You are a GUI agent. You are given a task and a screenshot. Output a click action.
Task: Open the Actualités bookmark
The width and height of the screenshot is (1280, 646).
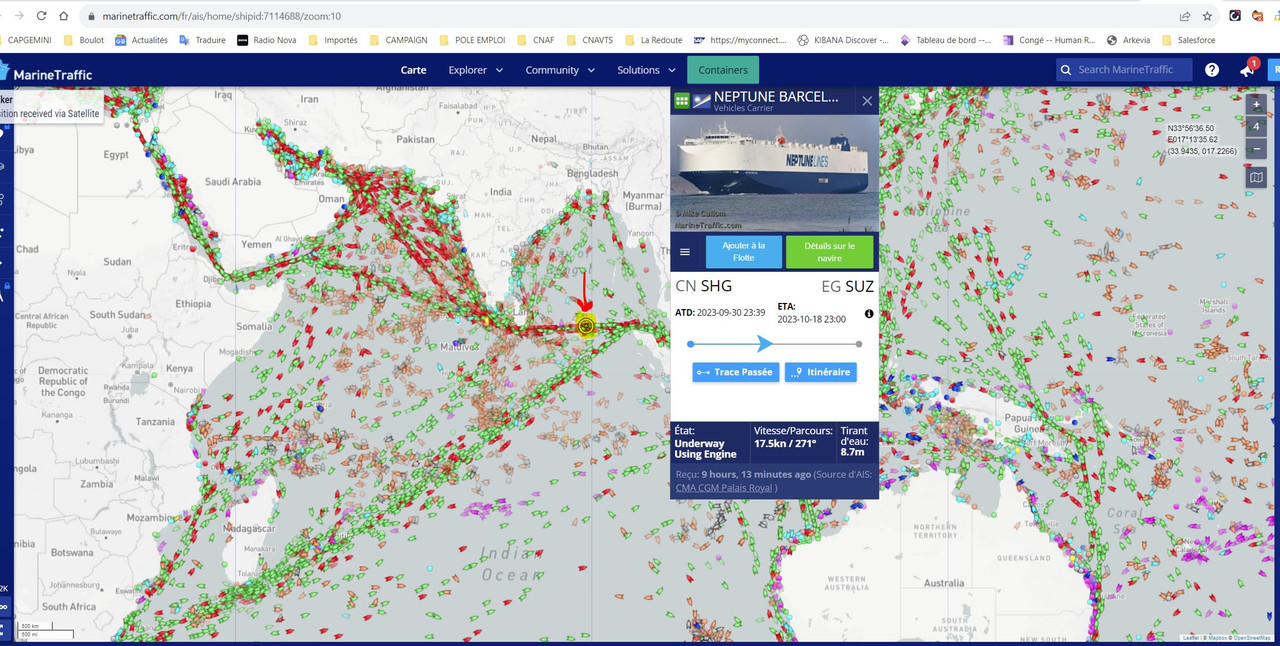click(x=141, y=40)
